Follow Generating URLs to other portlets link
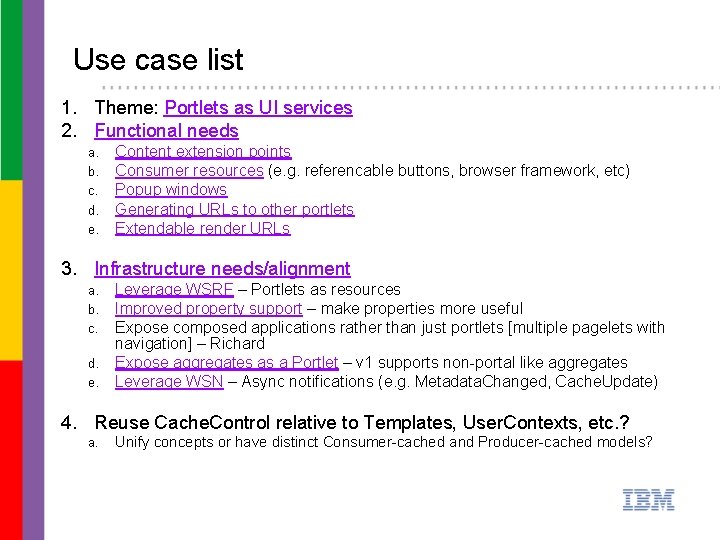The image size is (720, 540). coord(235,209)
